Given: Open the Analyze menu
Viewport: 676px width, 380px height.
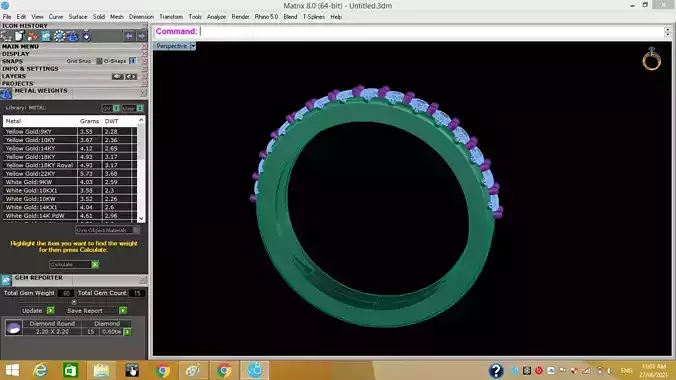Looking at the screenshot, I should 216,17.
